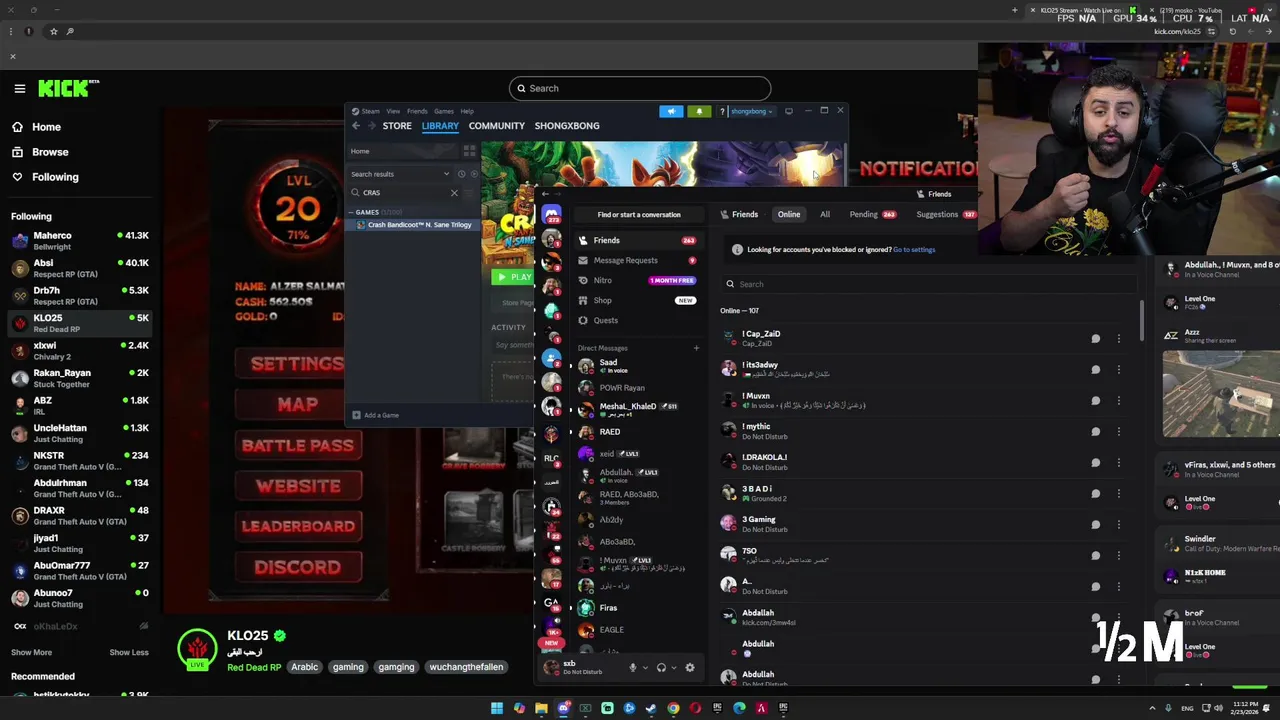Message ! Cap_ZaiD via chat icon
The image size is (1280, 720).
tap(1095, 339)
